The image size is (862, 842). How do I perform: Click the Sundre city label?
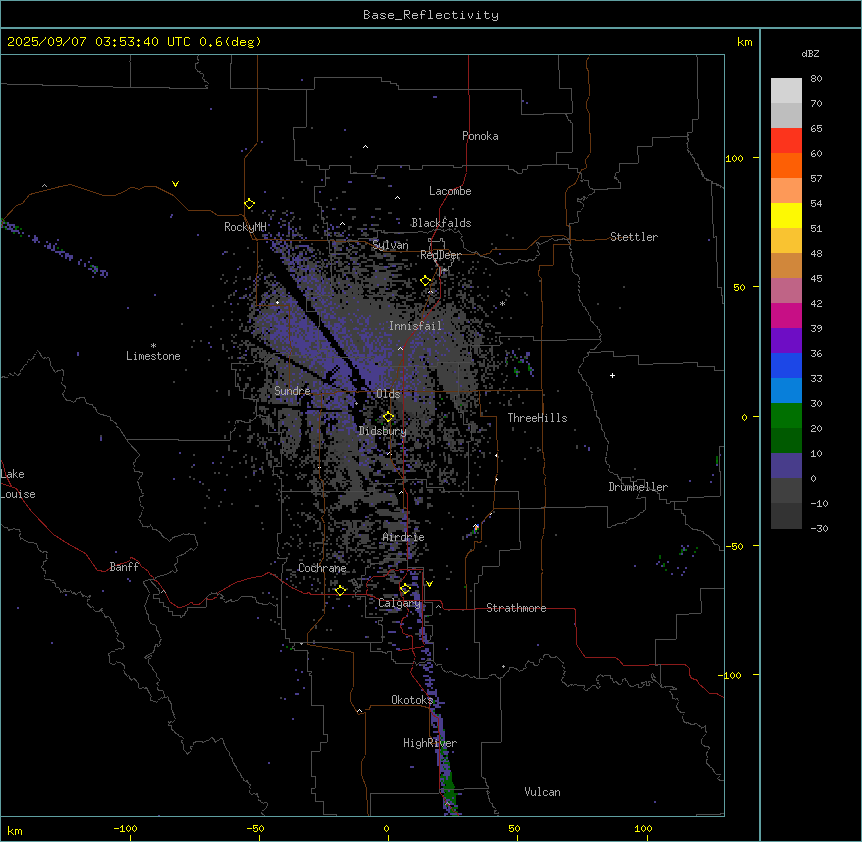click(x=292, y=391)
